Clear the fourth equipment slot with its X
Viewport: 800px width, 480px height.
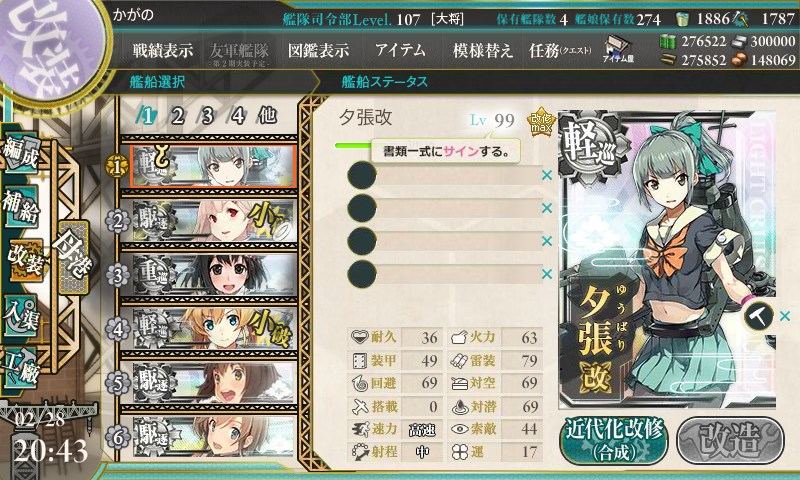[547, 274]
